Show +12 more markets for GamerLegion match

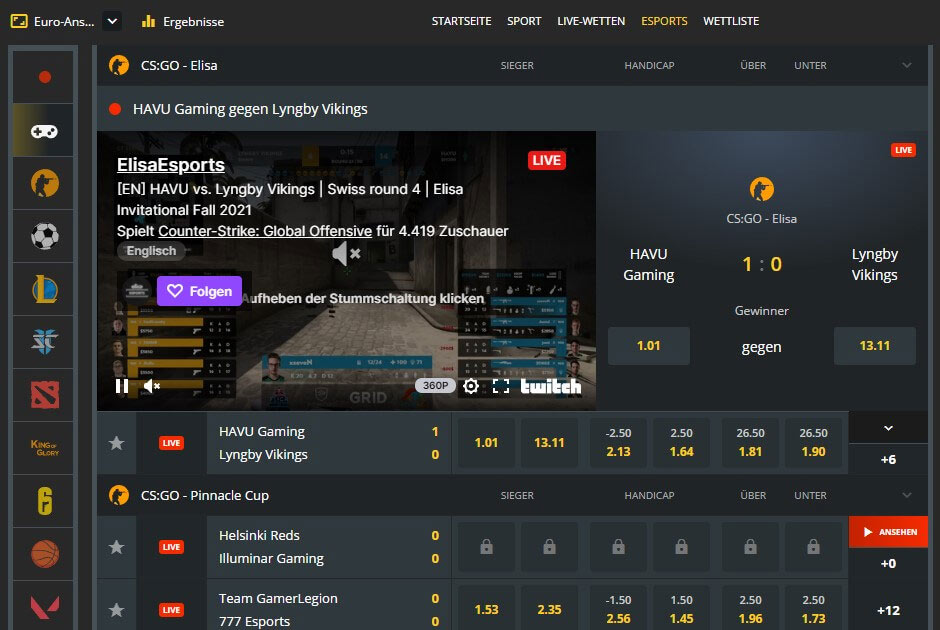[x=888, y=610]
